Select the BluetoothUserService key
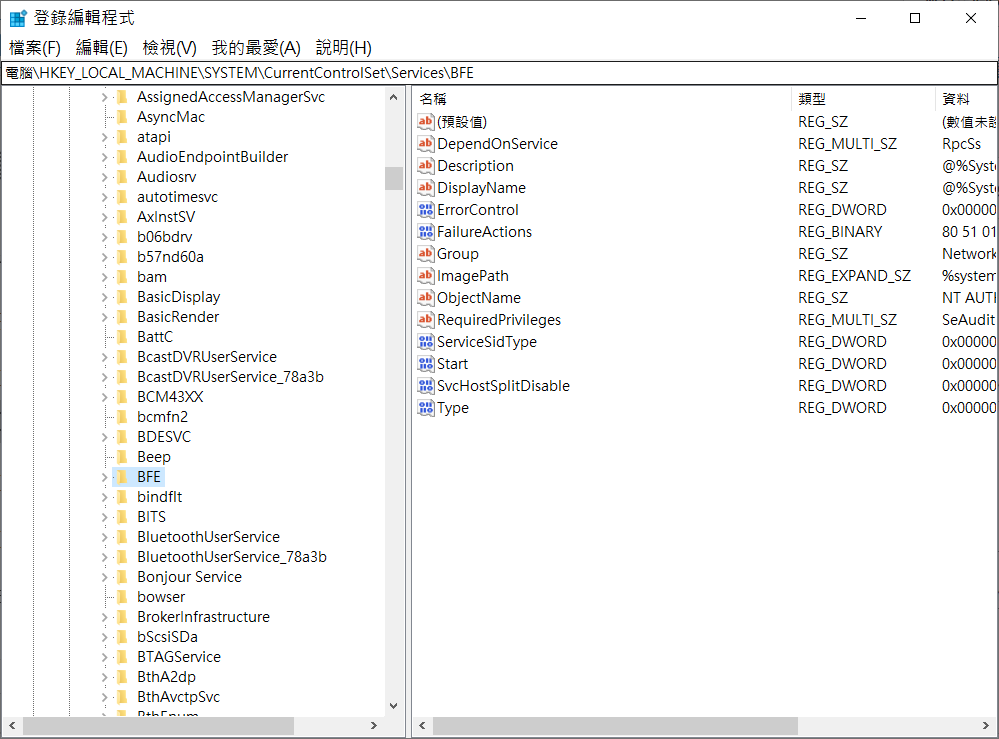 pyautogui.click(x=208, y=536)
